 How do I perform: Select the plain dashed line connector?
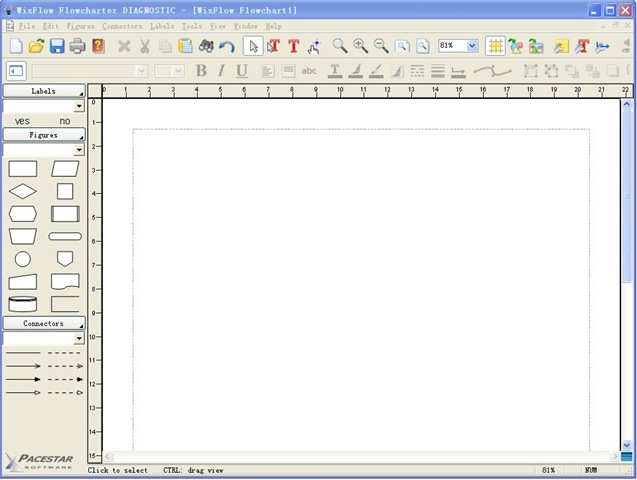(x=64, y=353)
